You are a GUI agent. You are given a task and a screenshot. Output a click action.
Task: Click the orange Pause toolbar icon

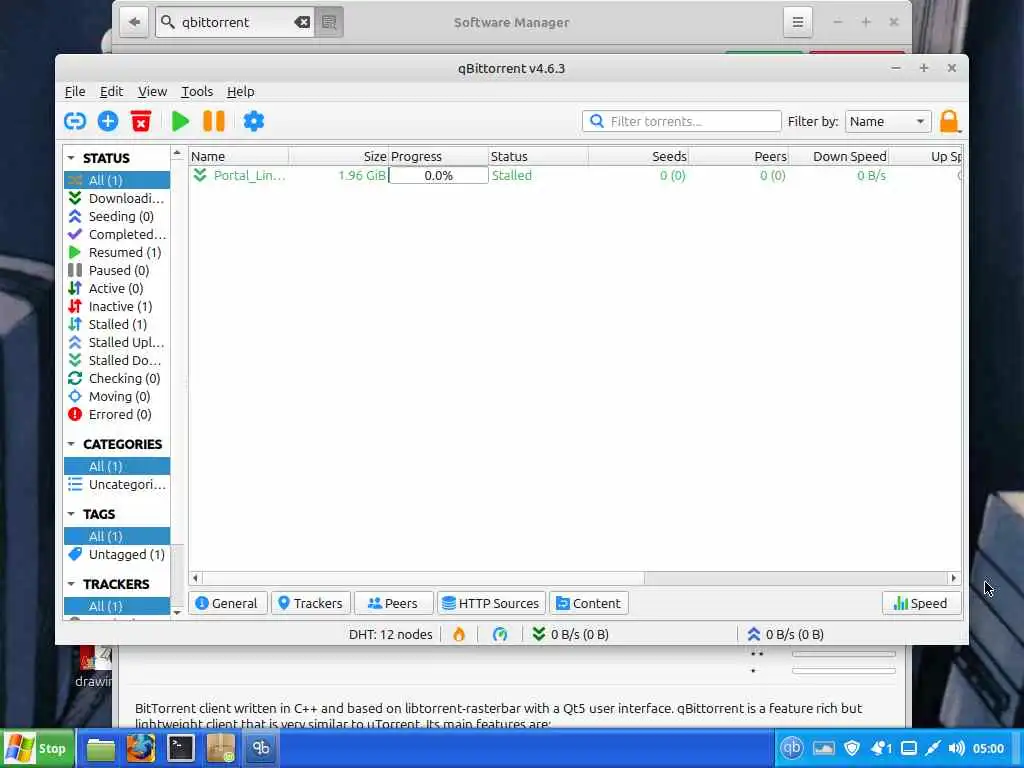(214, 121)
